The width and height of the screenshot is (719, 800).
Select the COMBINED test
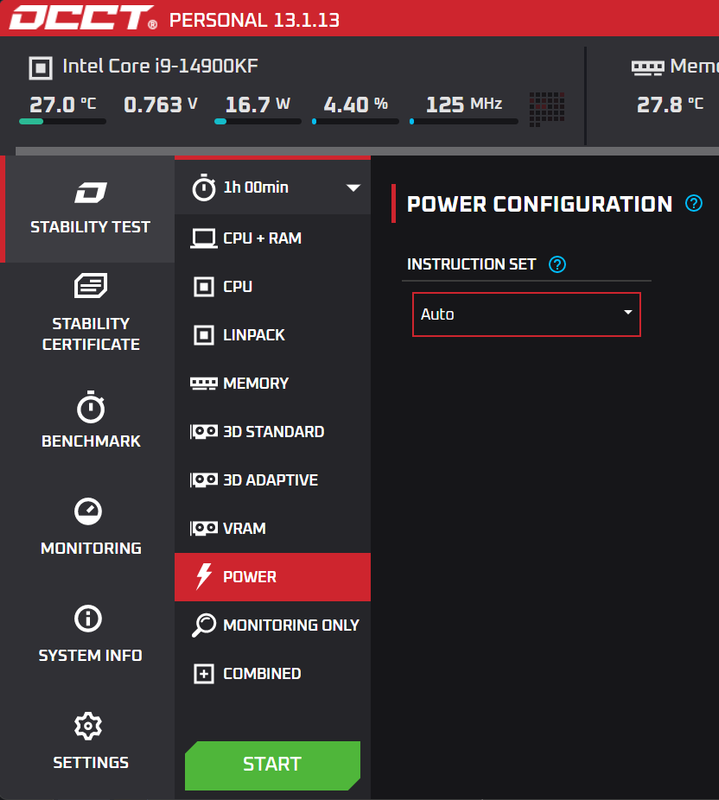pyautogui.click(x=272, y=673)
